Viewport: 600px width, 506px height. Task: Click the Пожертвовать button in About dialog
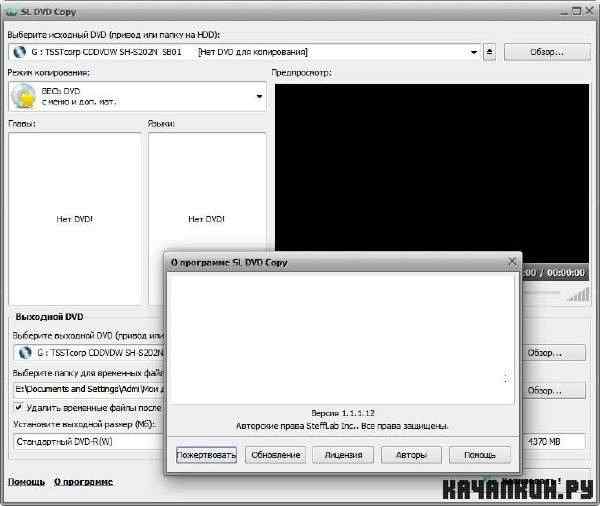(x=206, y=455)
